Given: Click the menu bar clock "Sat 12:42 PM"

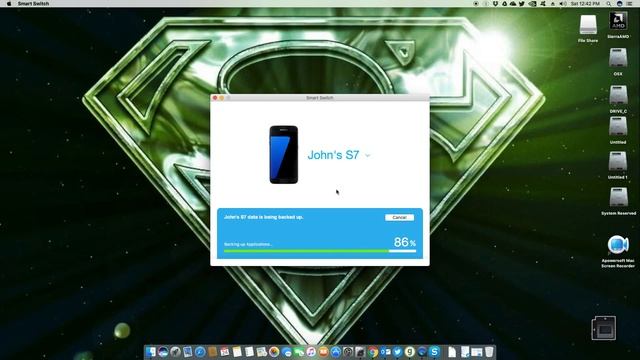Looking at the screenshot, I should (x=585, y=4).
